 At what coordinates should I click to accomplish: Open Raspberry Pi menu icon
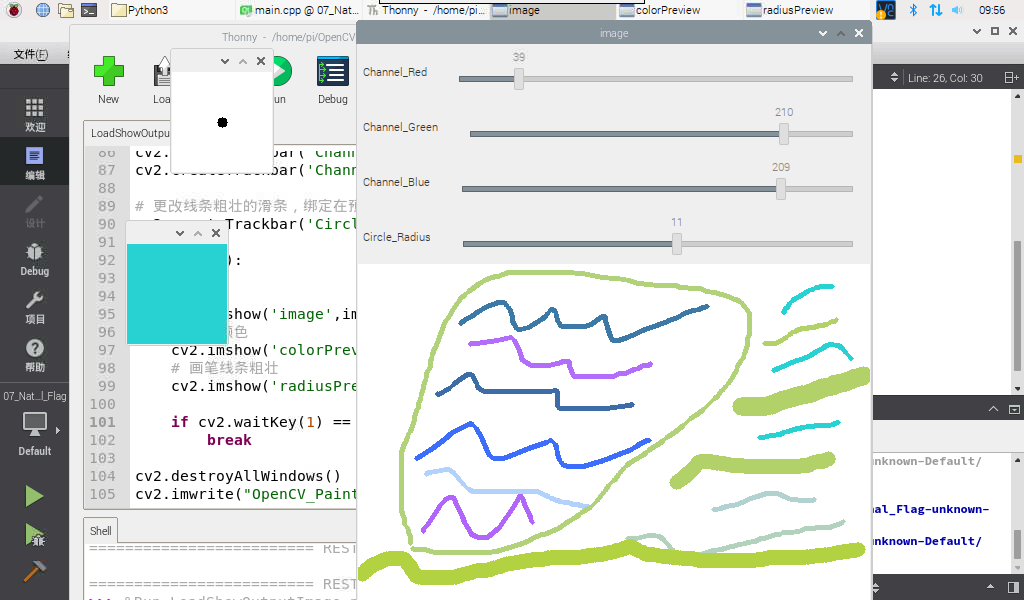click(14, 10)
